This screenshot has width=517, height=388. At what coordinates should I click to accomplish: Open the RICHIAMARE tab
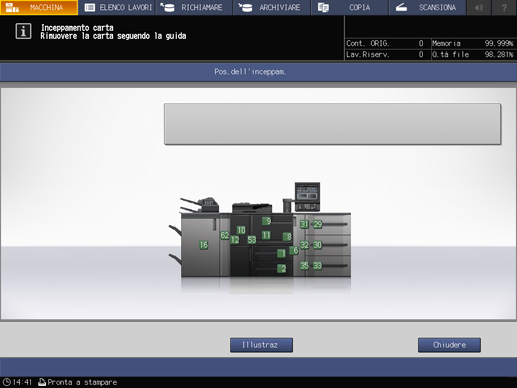pyautogui.click(x=195, y=7)
